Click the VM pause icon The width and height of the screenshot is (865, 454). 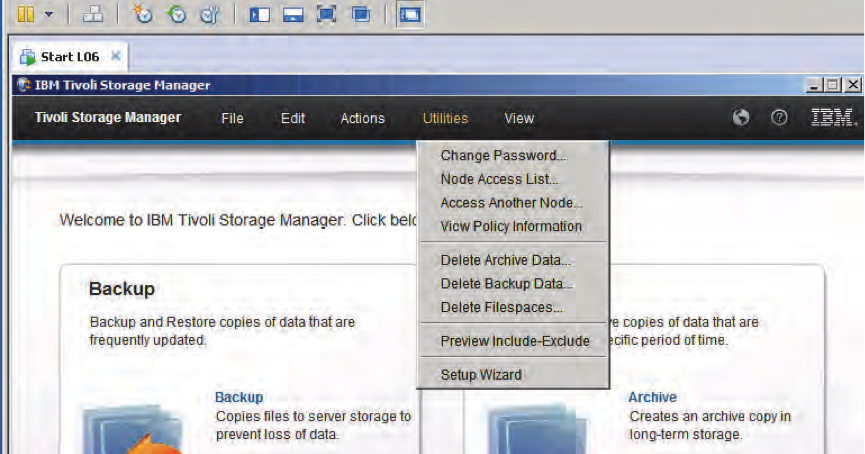(x=26, y=14)
